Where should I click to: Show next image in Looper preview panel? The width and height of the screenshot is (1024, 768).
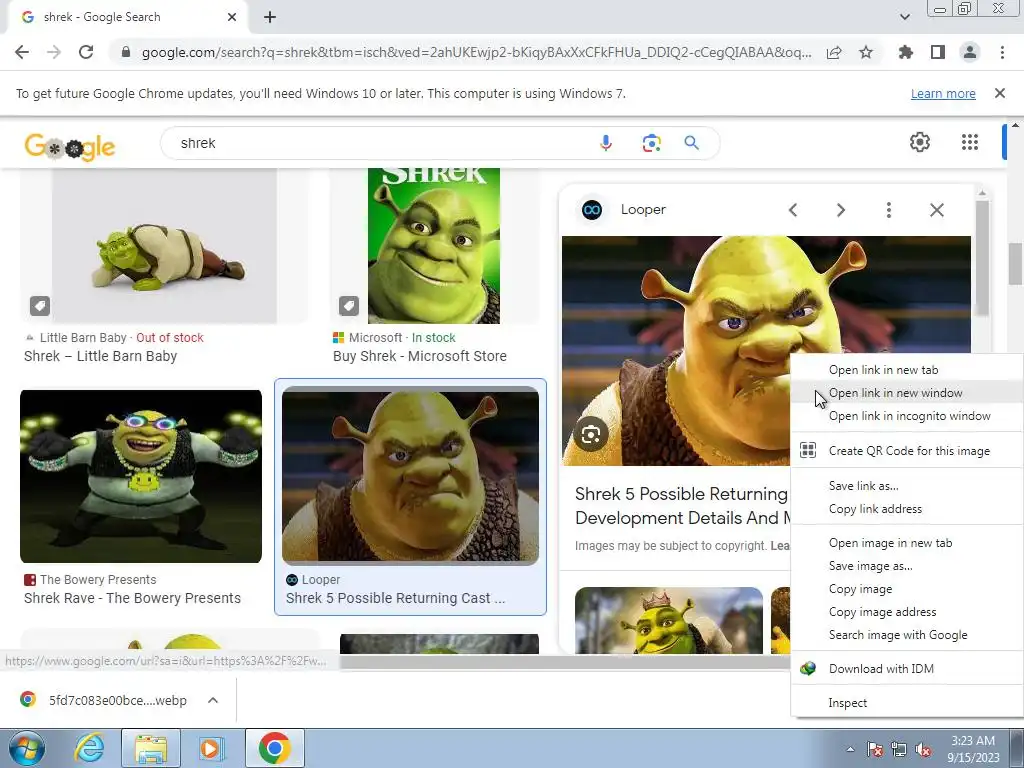[x=840, y=210]
